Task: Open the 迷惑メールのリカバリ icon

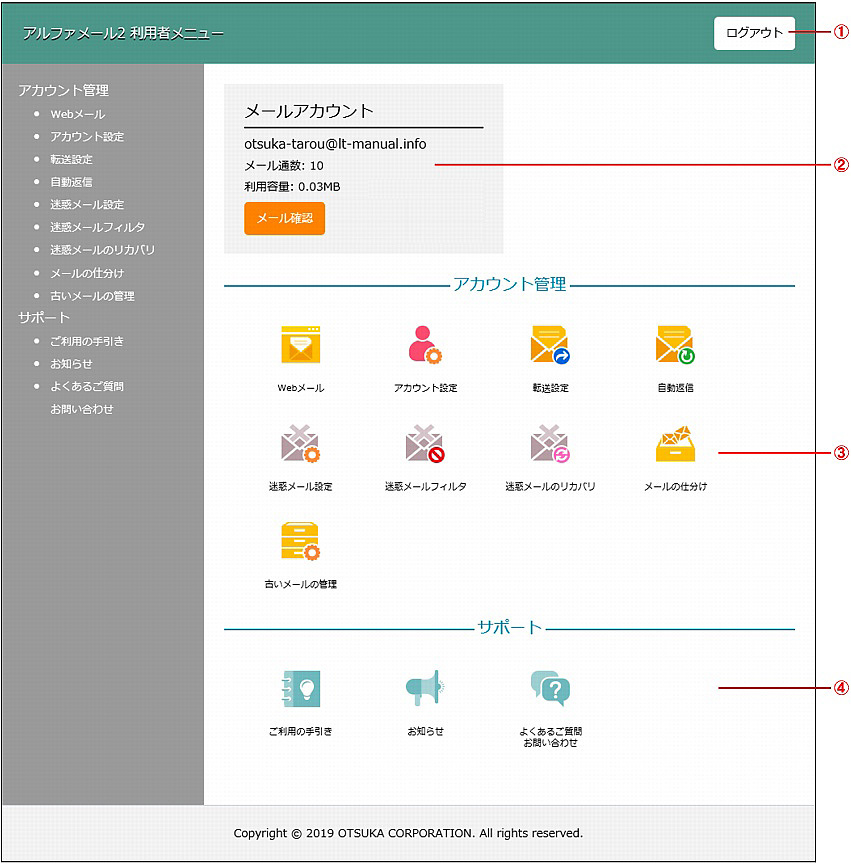Action: pos(550,444)
